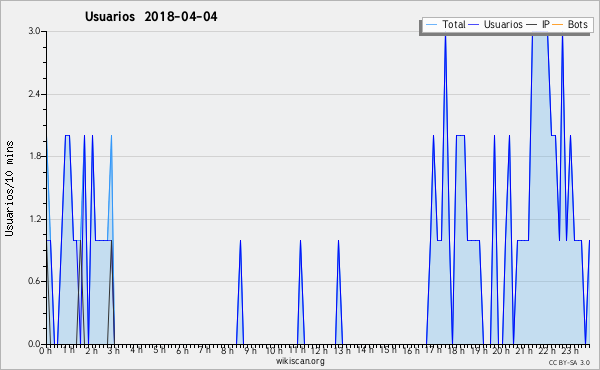Click the '1.2' y-axis value
Screen dimensions: 600x370
[x=34, y=219]
